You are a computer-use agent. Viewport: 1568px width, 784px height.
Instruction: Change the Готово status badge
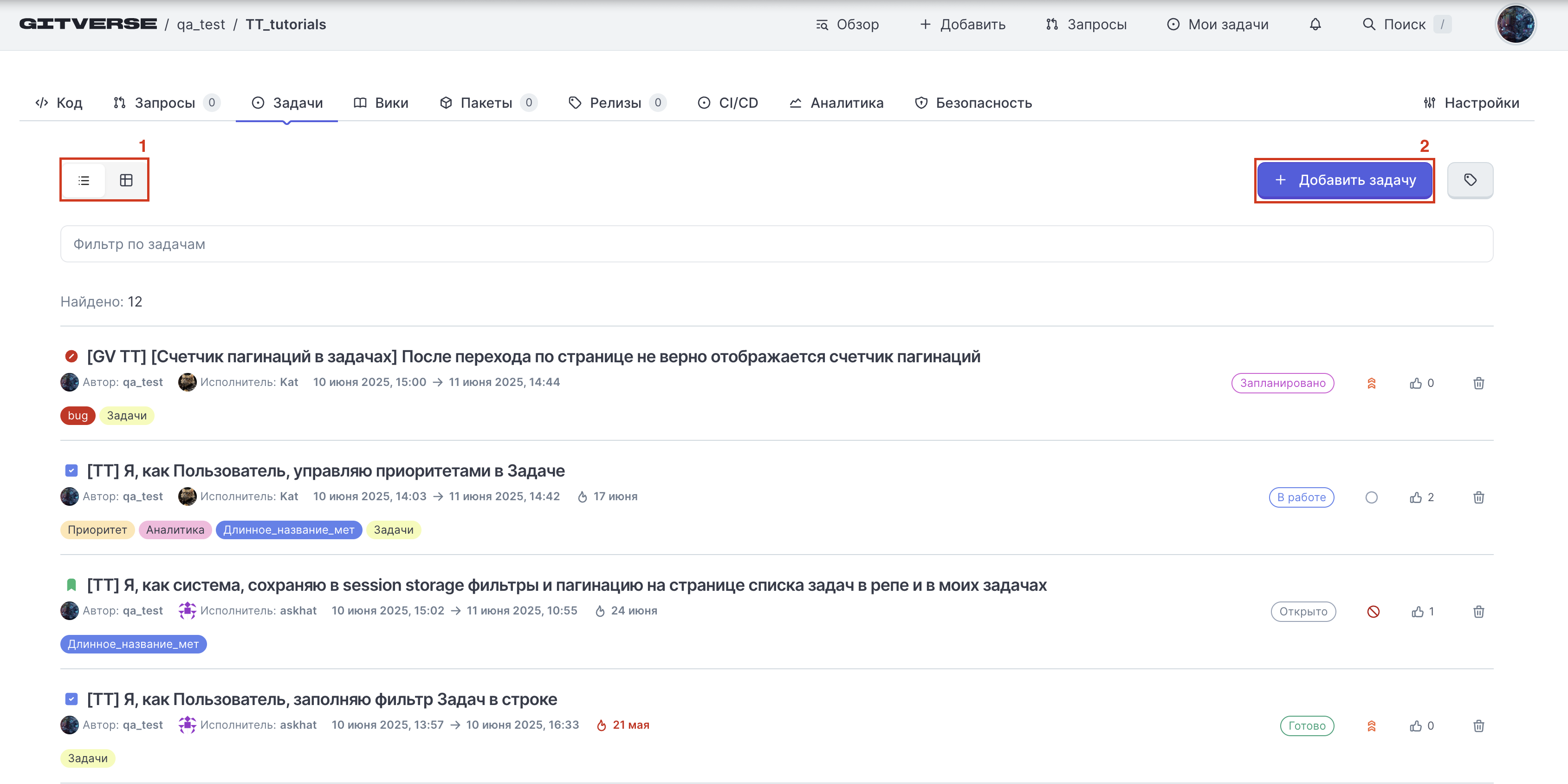click(x=1307, y=725)
